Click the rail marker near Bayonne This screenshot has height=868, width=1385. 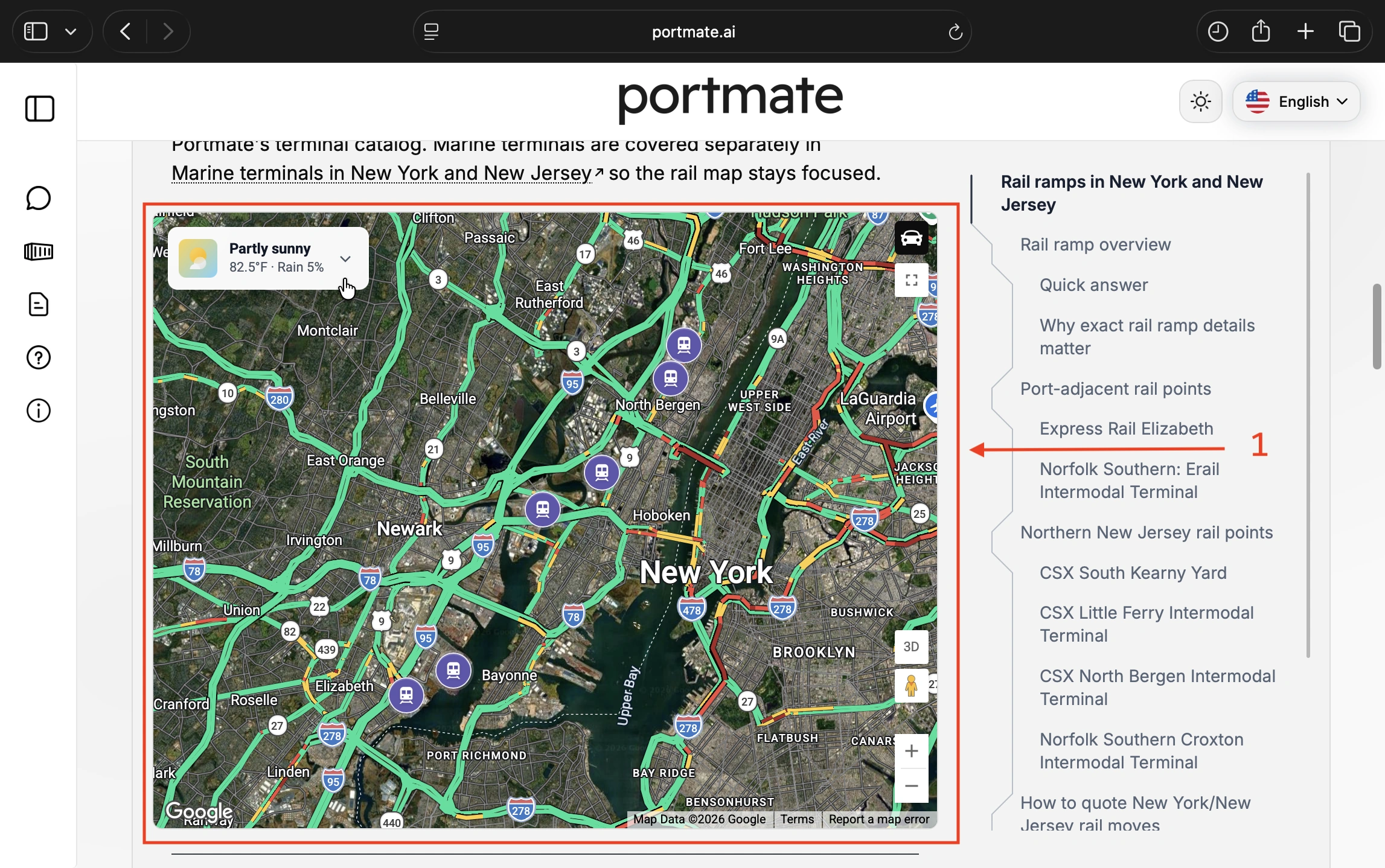[453, 670]
